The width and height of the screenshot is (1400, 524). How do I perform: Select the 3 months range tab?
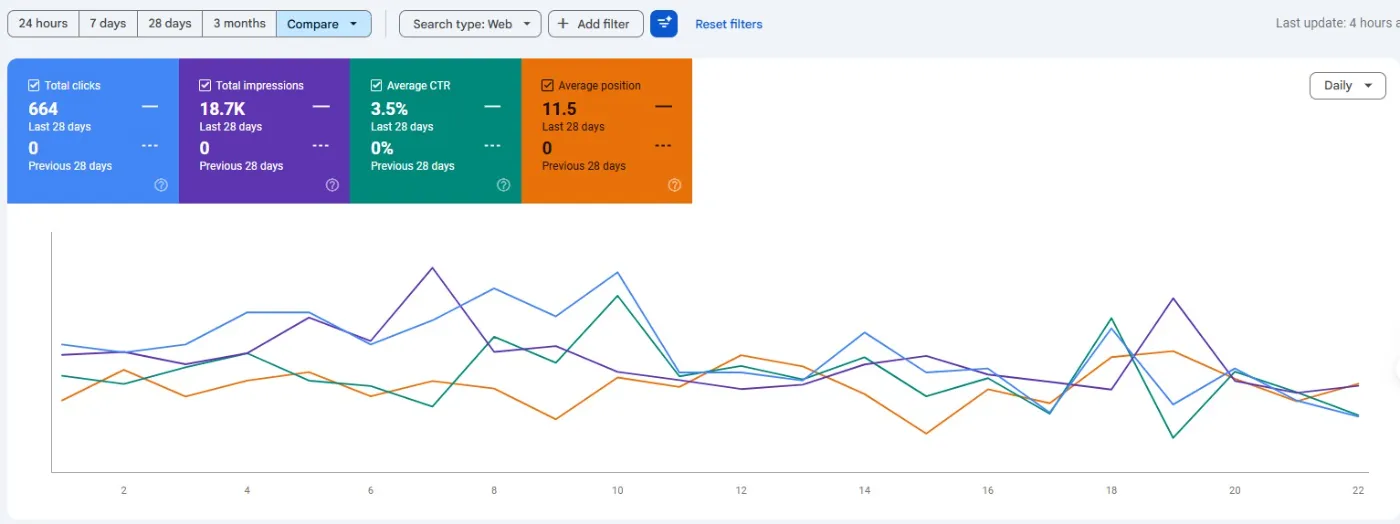coord(239,24)
